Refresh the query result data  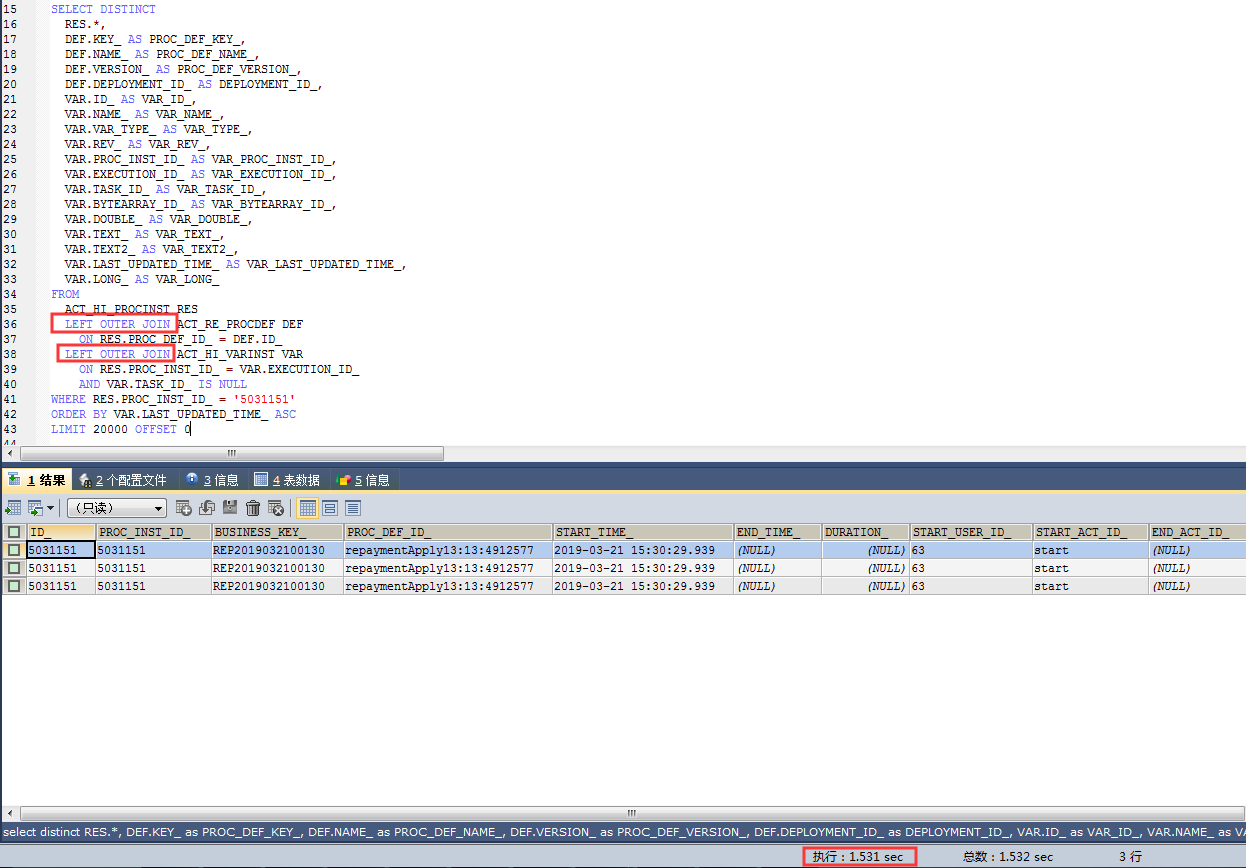point(206,508)
